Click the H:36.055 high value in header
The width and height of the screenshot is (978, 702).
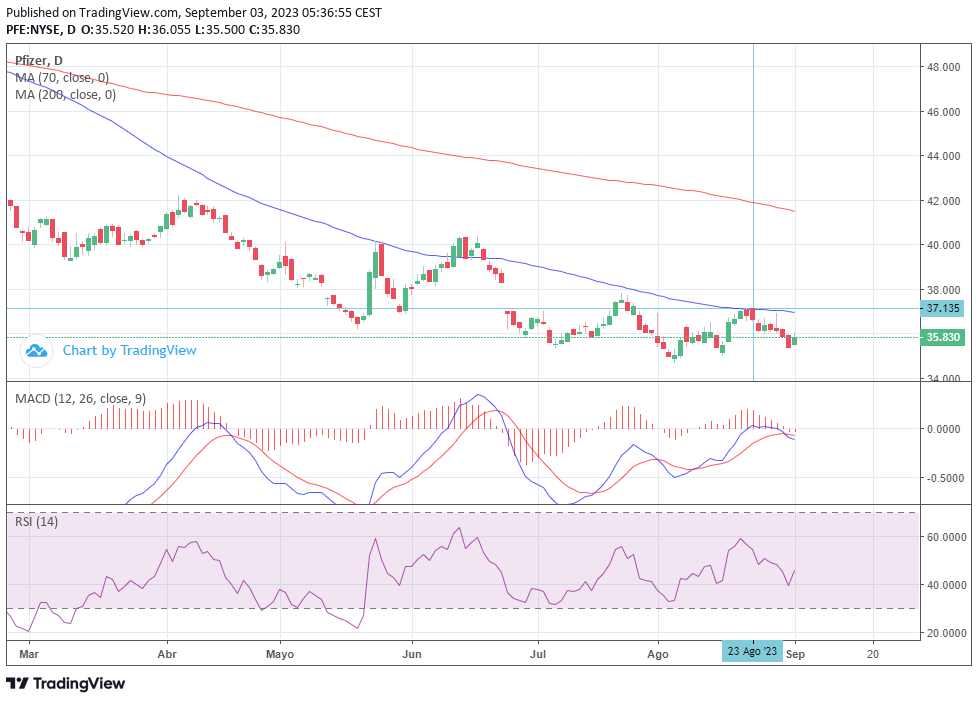pyautogui.click(x=164, y=29)
